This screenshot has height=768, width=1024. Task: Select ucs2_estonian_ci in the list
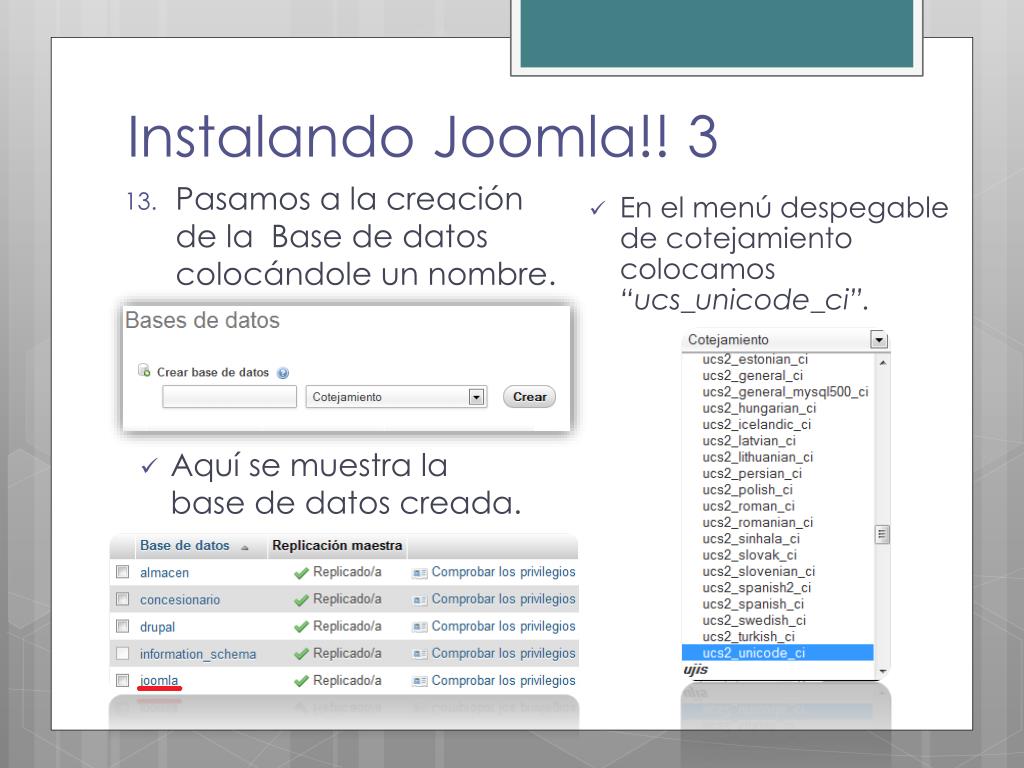(755, 359)
